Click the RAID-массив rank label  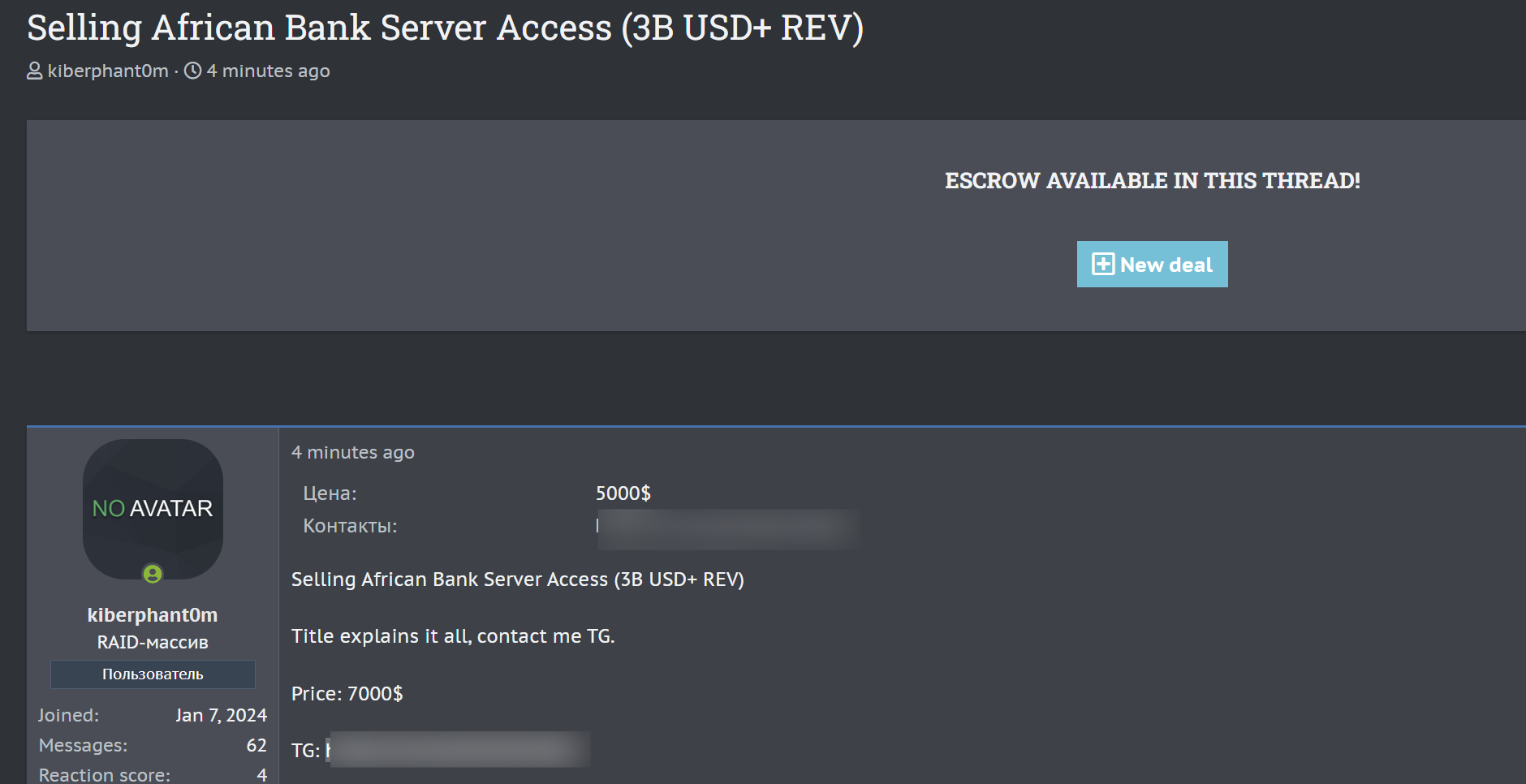tap(153, 642)
